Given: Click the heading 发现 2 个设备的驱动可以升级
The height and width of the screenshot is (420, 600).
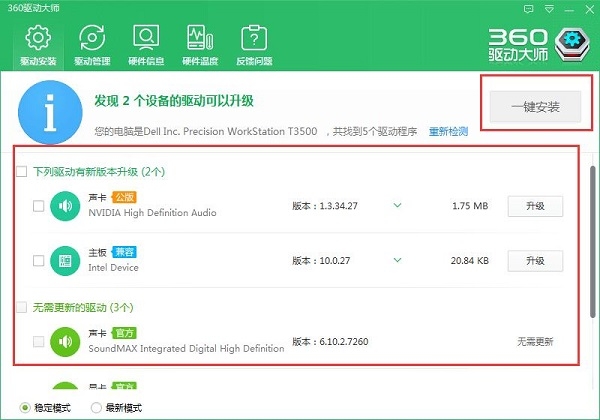Looking at the screenshot, I should (x=174, y=101).
